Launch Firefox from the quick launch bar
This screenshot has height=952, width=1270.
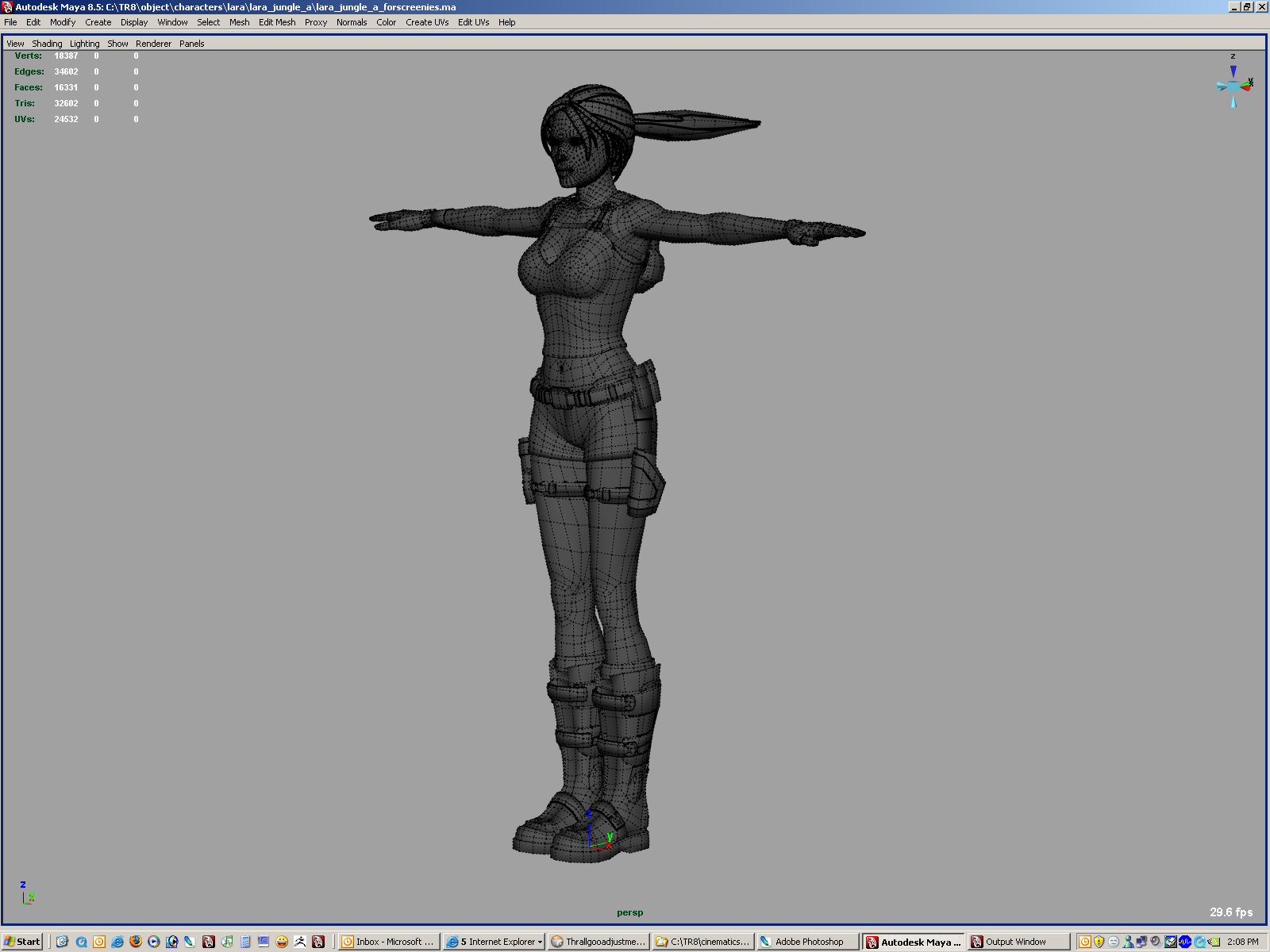[x=136, y=942]
